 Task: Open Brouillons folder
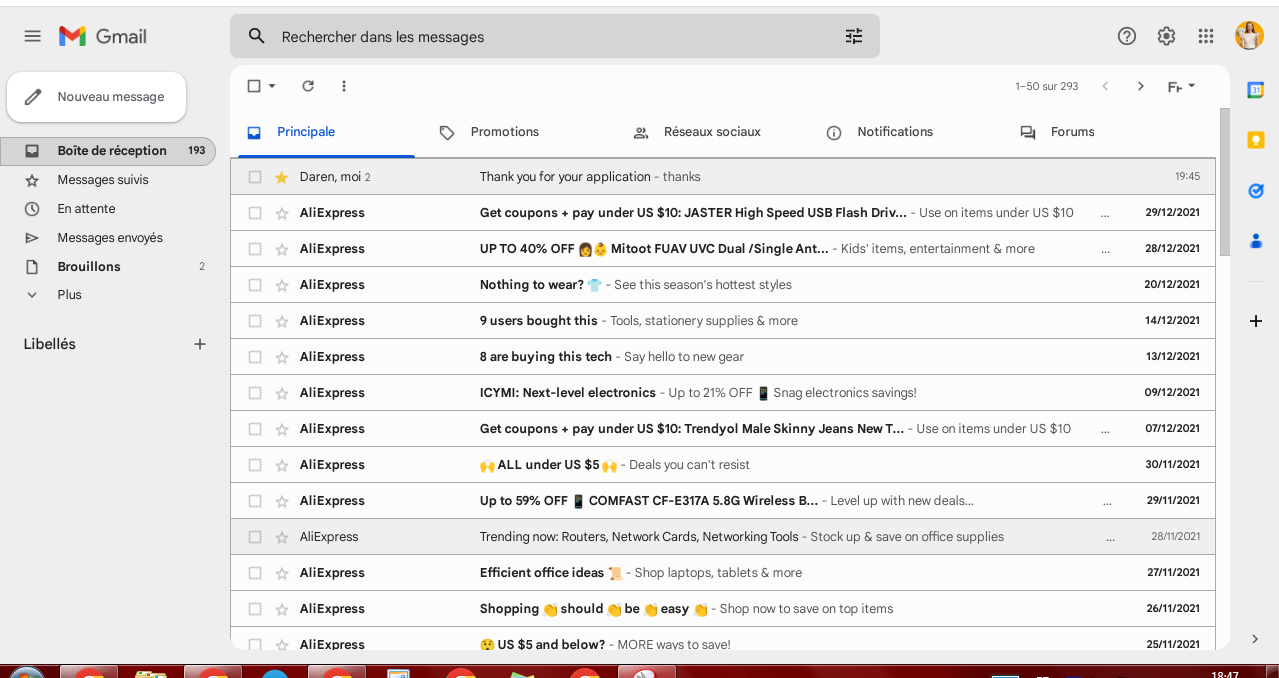tap(108, 267)
